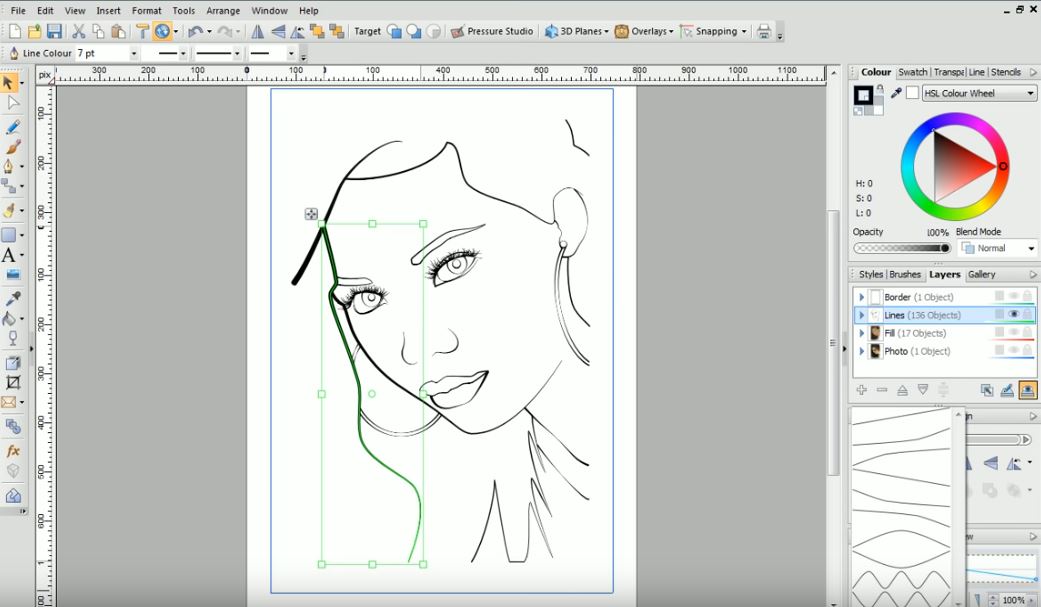The image size is (1041, 607).
Task: Activate the Artistic Text tool
Action: coord(9,256)
